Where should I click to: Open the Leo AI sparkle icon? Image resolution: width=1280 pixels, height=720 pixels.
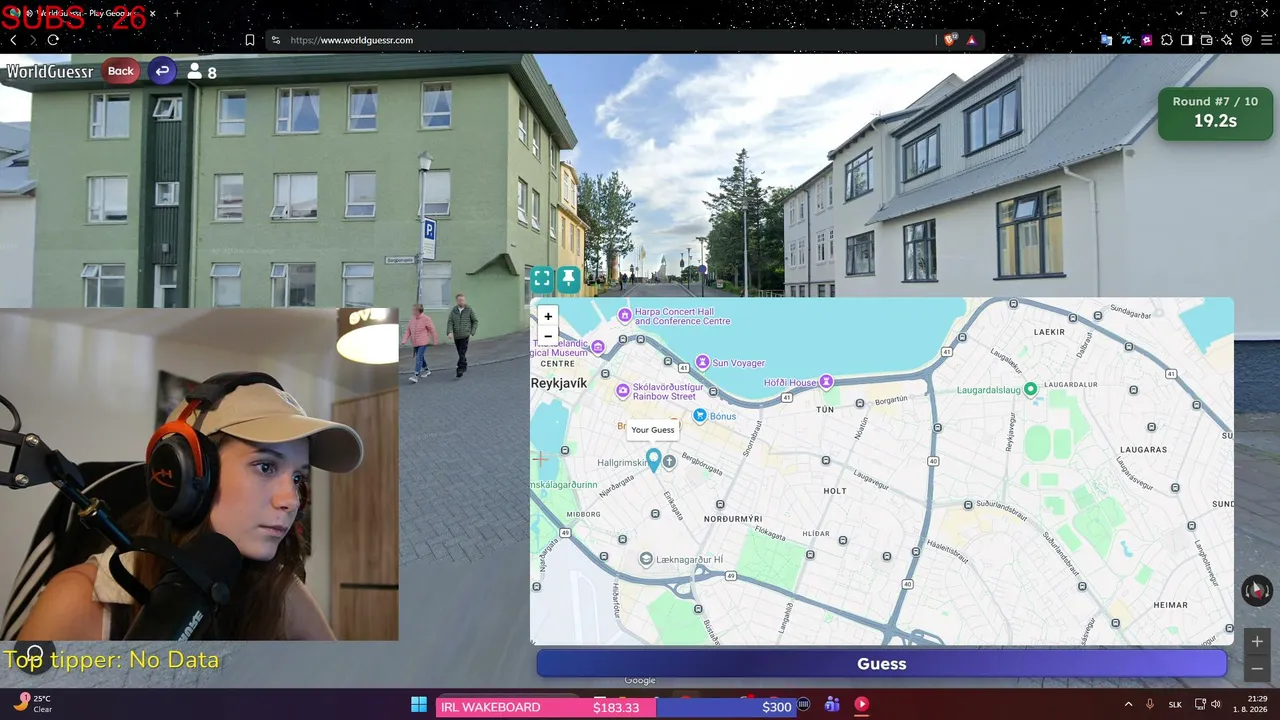(x=1226, y=40)
